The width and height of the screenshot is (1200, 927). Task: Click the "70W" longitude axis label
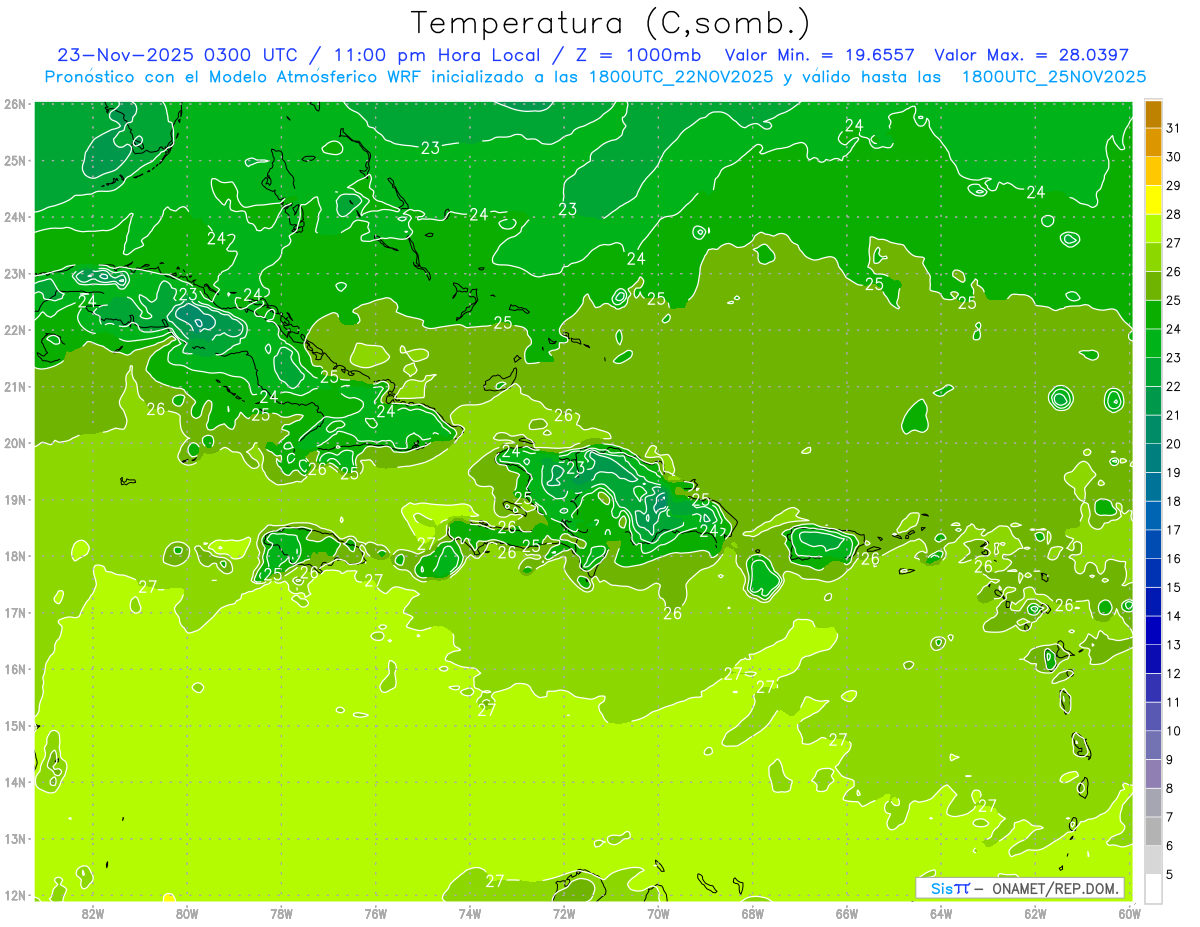[658, 913]
